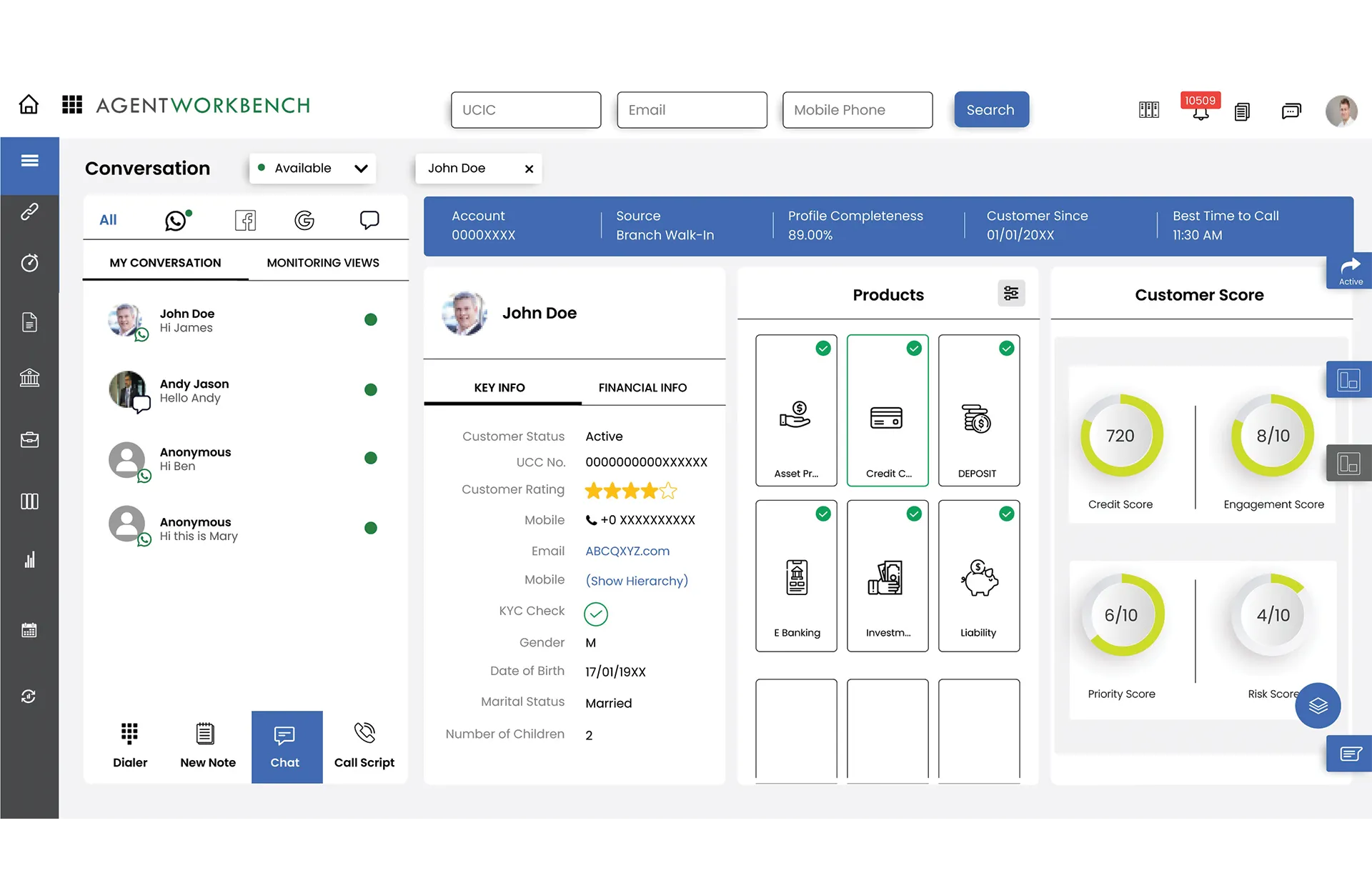Show Hierarchy for mobile field

637,581
